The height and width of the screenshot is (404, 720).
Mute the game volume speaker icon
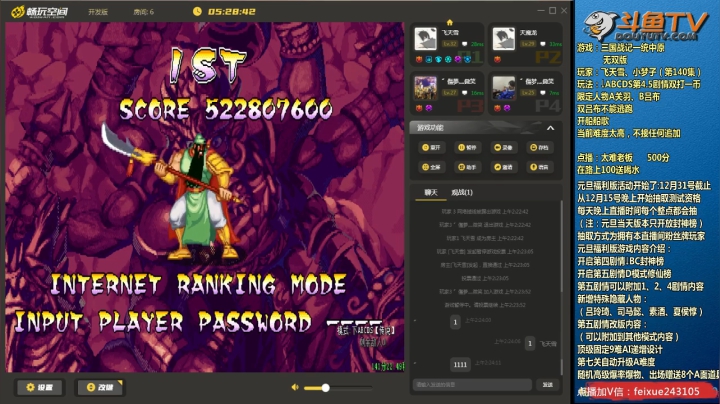295,387
